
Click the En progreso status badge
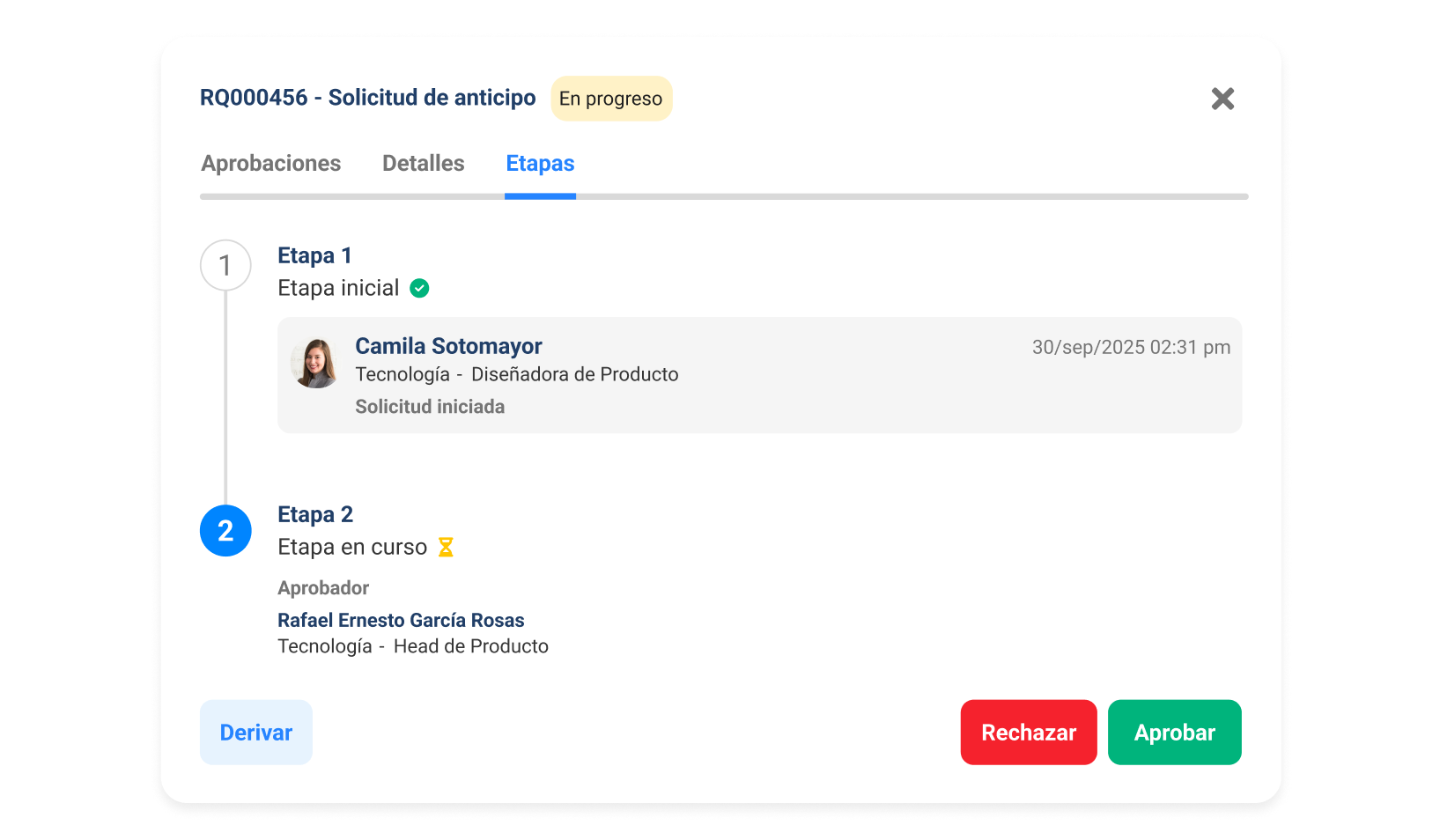click(x=611, y=99)
